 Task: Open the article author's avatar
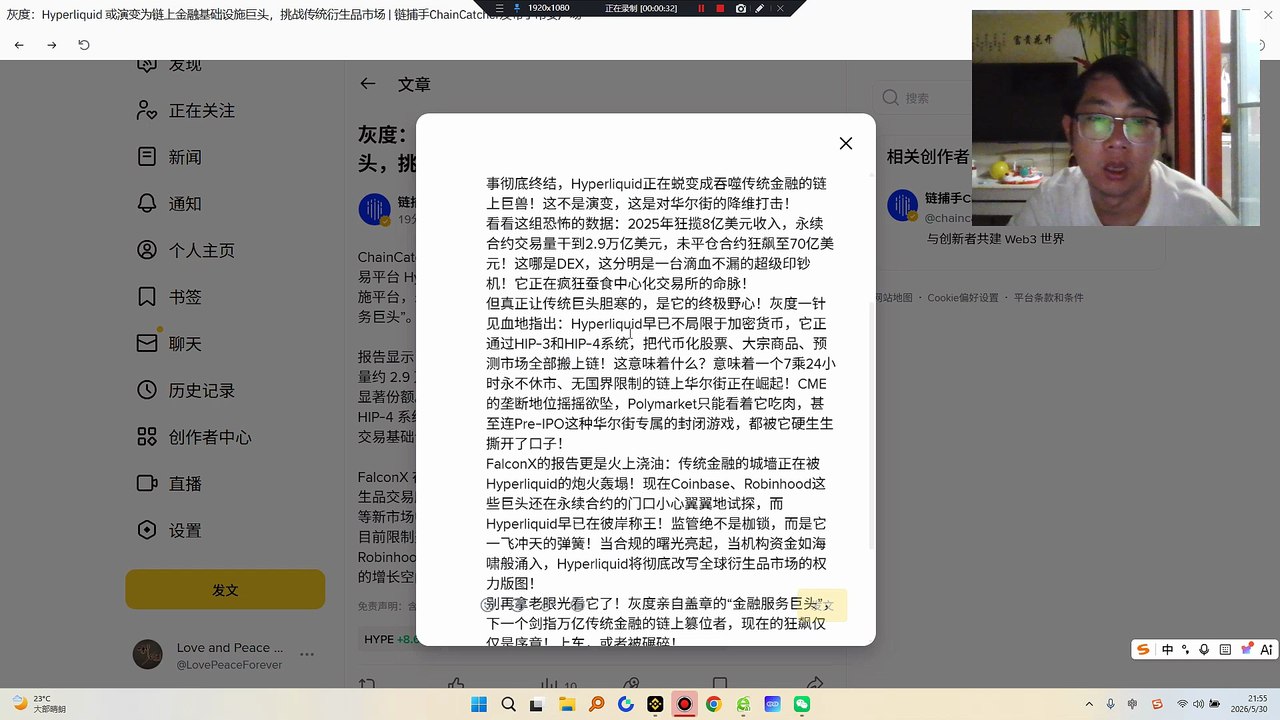[374, 209]
